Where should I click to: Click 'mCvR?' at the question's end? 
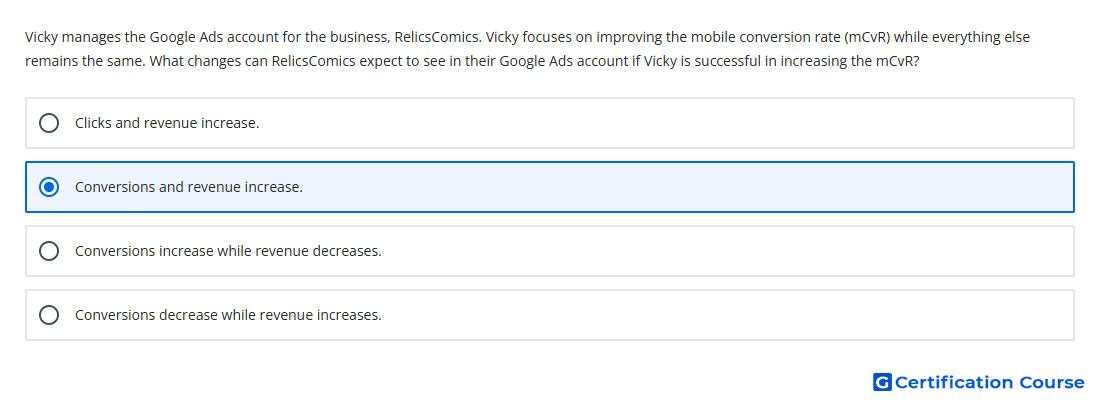898,61
